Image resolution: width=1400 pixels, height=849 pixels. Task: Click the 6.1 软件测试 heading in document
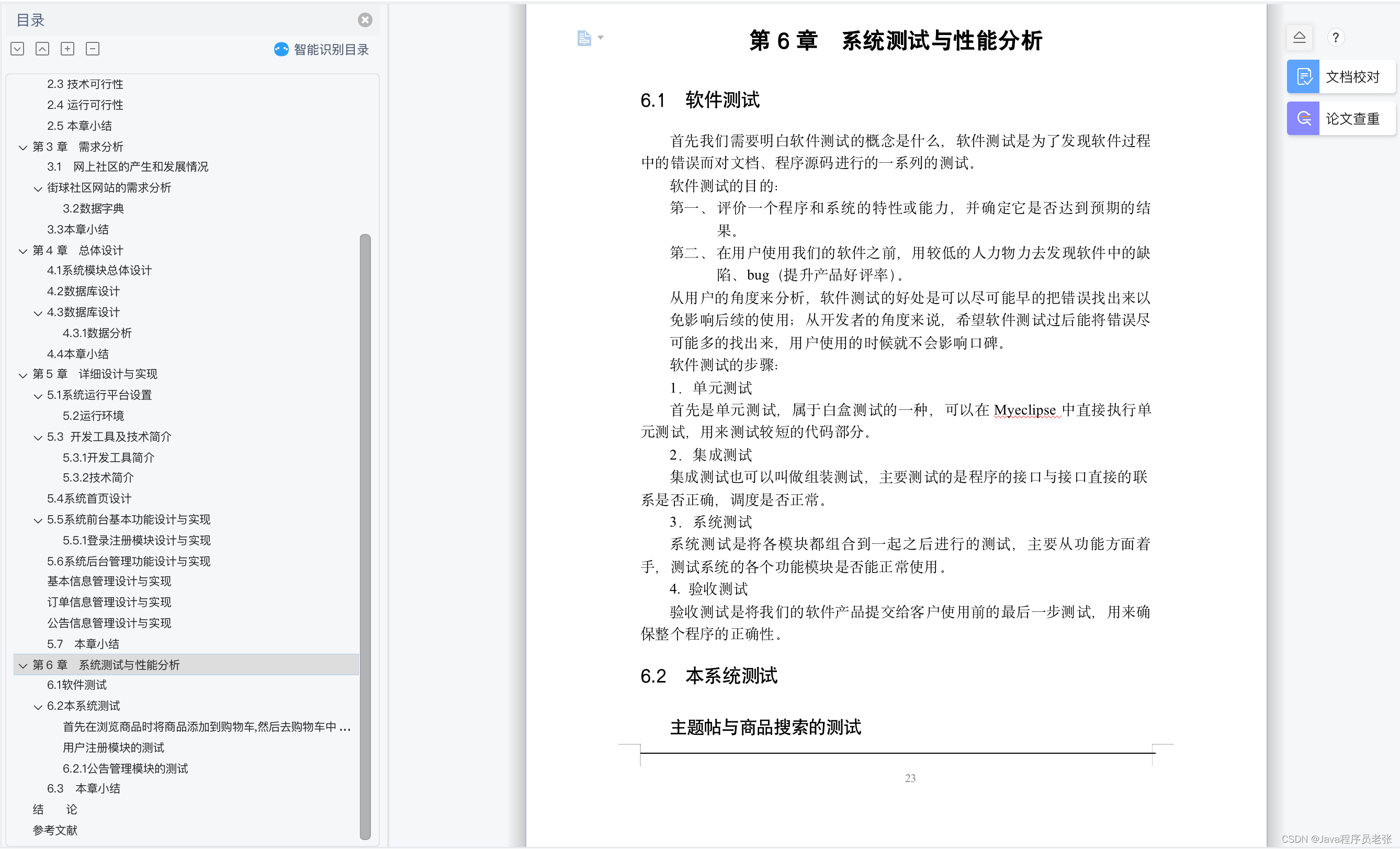[700, 100]
